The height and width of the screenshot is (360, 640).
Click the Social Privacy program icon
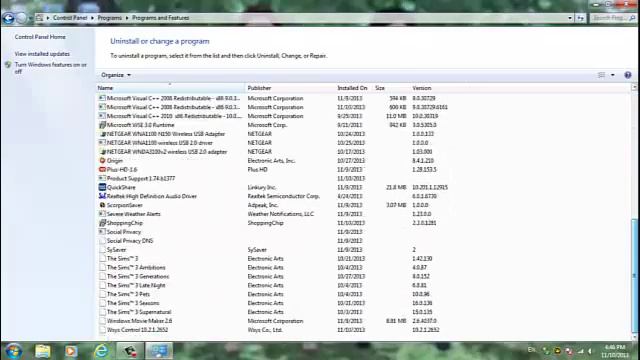pos(102,232)
